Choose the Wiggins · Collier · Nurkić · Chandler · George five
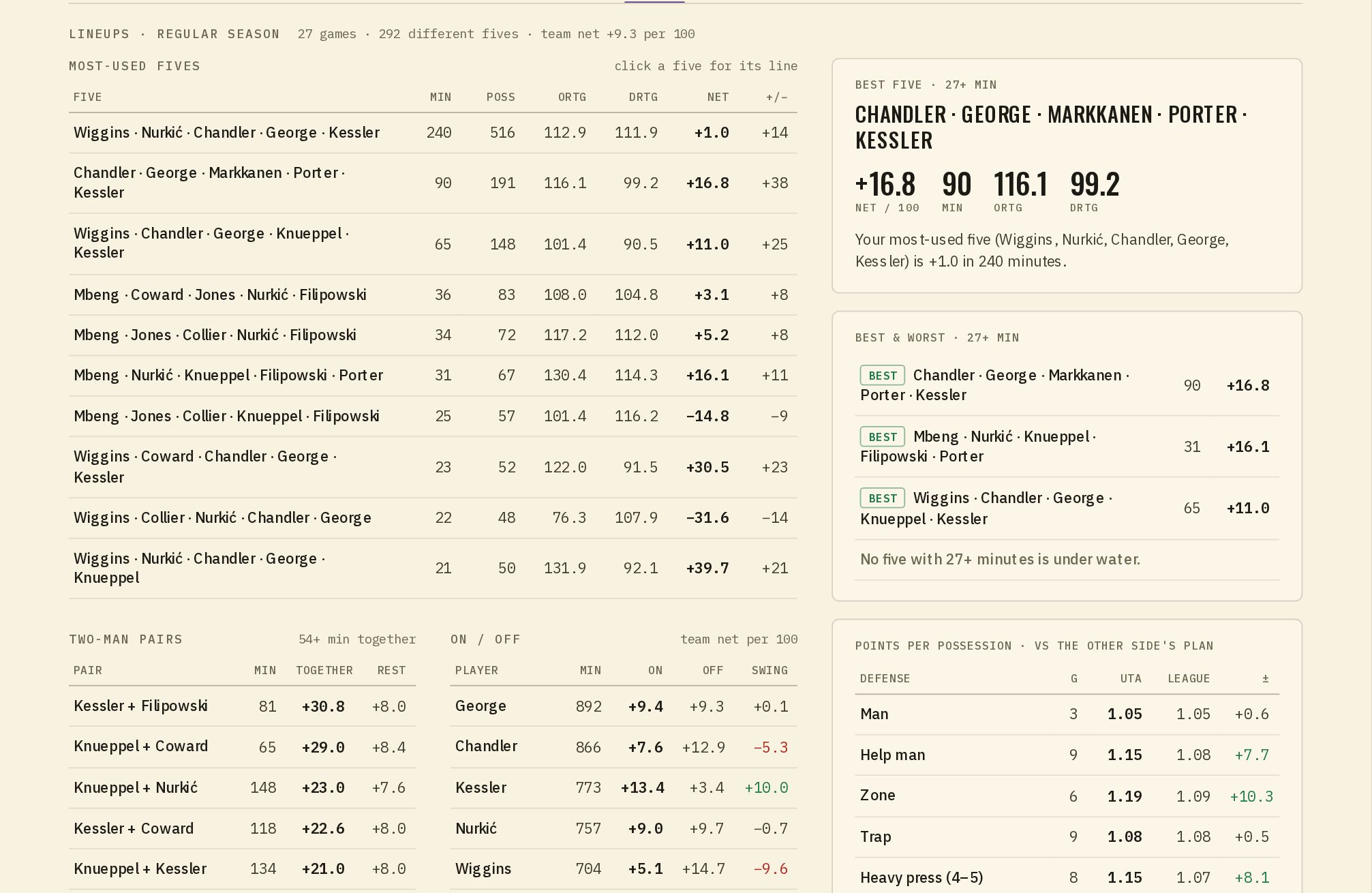Viewport: 1372px width, 893px height. tap(433, 518)
